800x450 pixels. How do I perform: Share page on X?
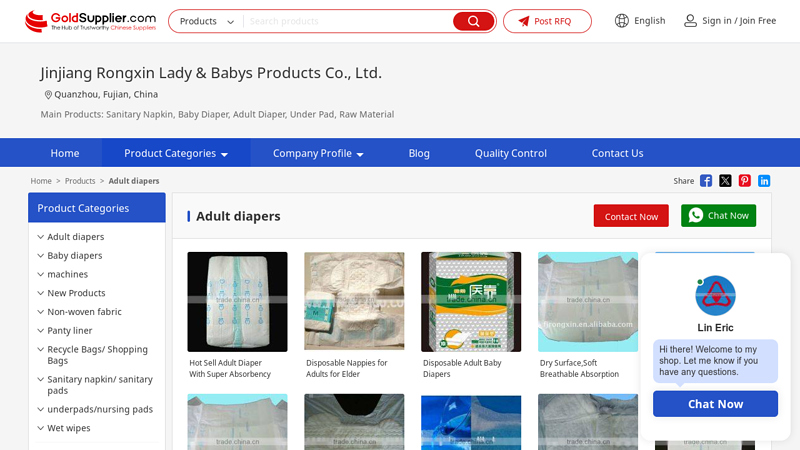click(x=725, y=181)
